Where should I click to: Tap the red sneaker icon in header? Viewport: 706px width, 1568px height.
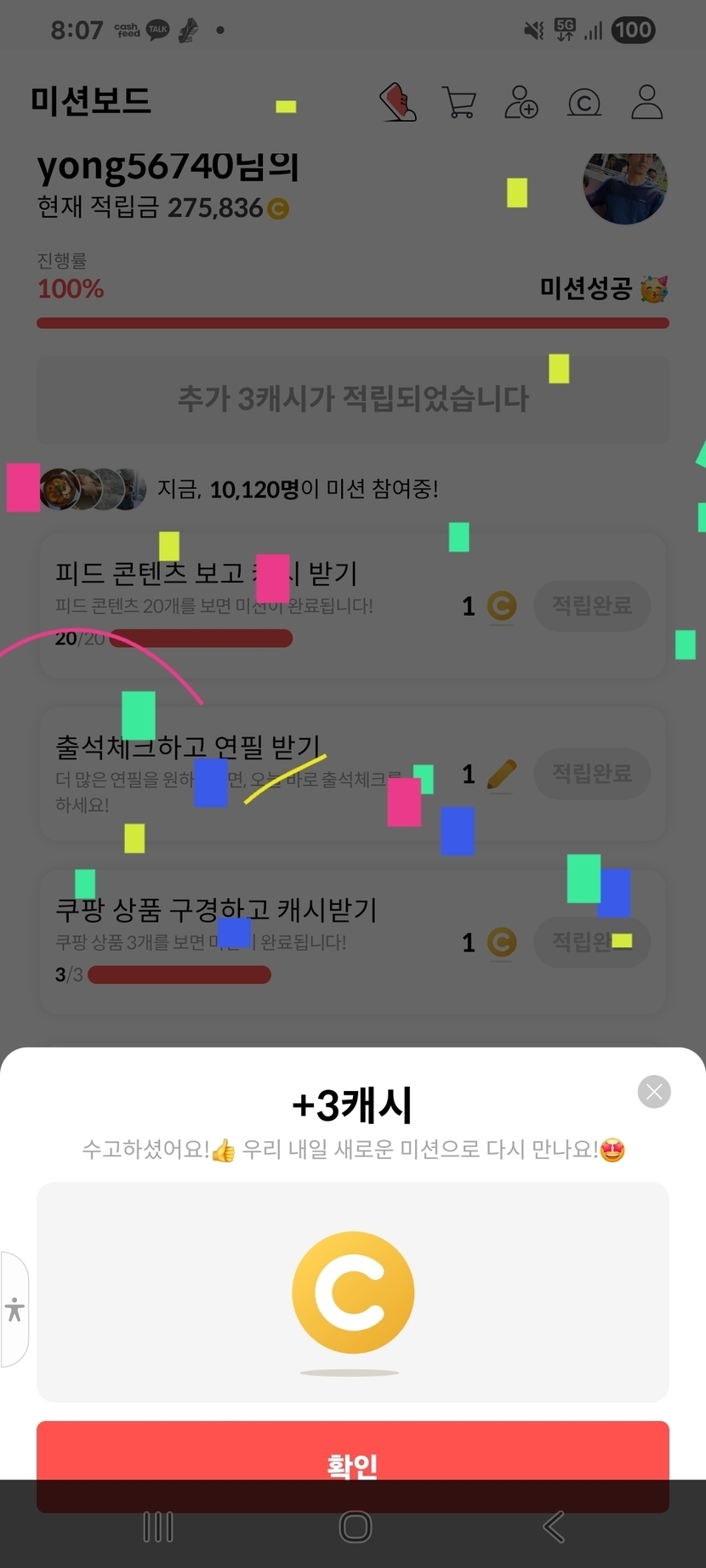[x=397, y=102]
